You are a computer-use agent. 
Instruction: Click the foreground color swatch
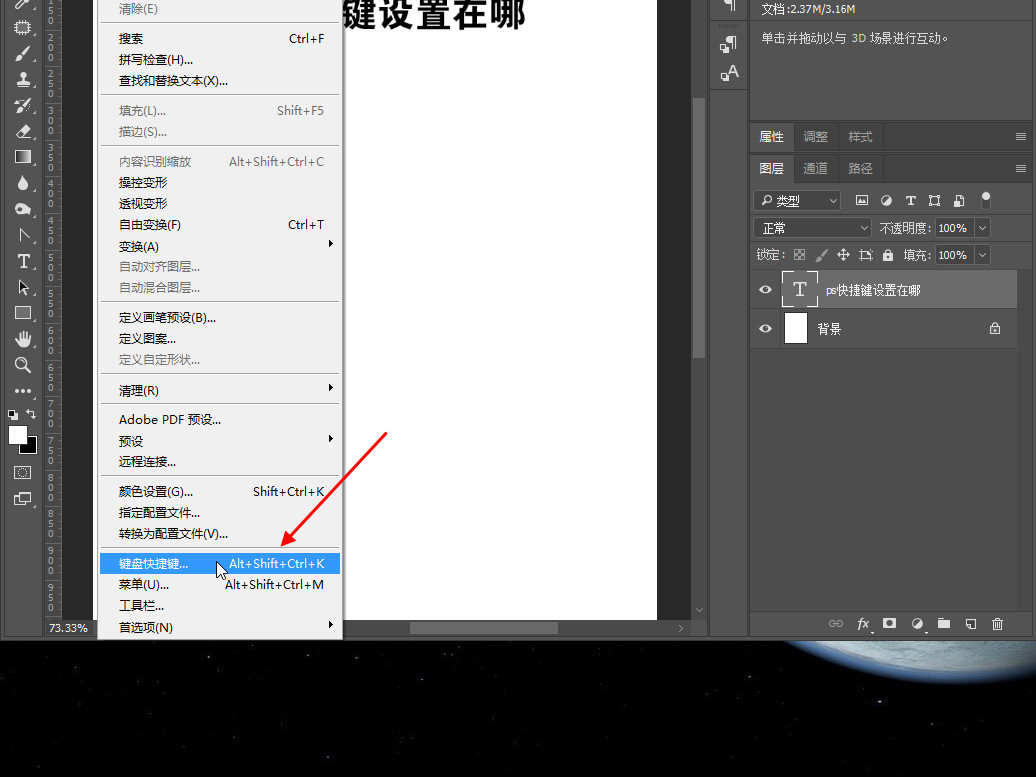(x=17, y=435)
